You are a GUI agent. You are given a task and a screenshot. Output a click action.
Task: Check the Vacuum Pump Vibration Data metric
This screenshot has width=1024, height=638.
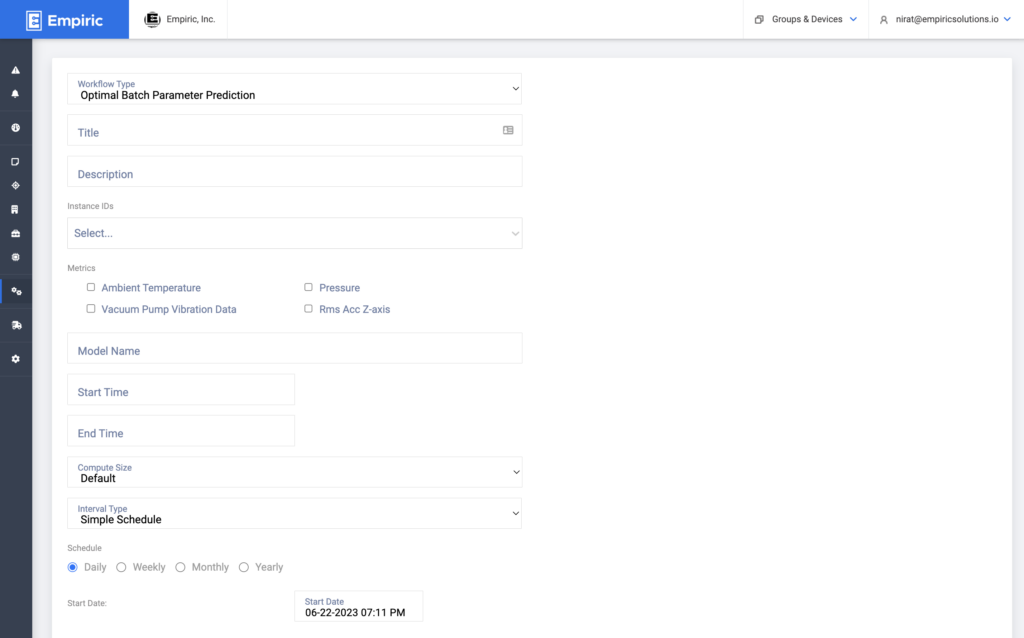(x=91, y=309)
